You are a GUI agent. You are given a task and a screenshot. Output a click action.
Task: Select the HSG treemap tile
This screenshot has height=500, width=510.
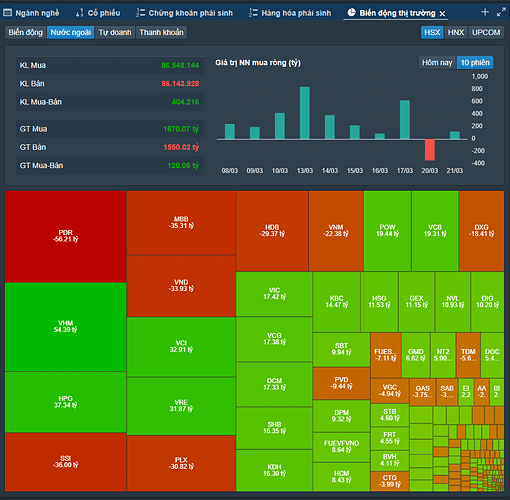pos(379,302)
